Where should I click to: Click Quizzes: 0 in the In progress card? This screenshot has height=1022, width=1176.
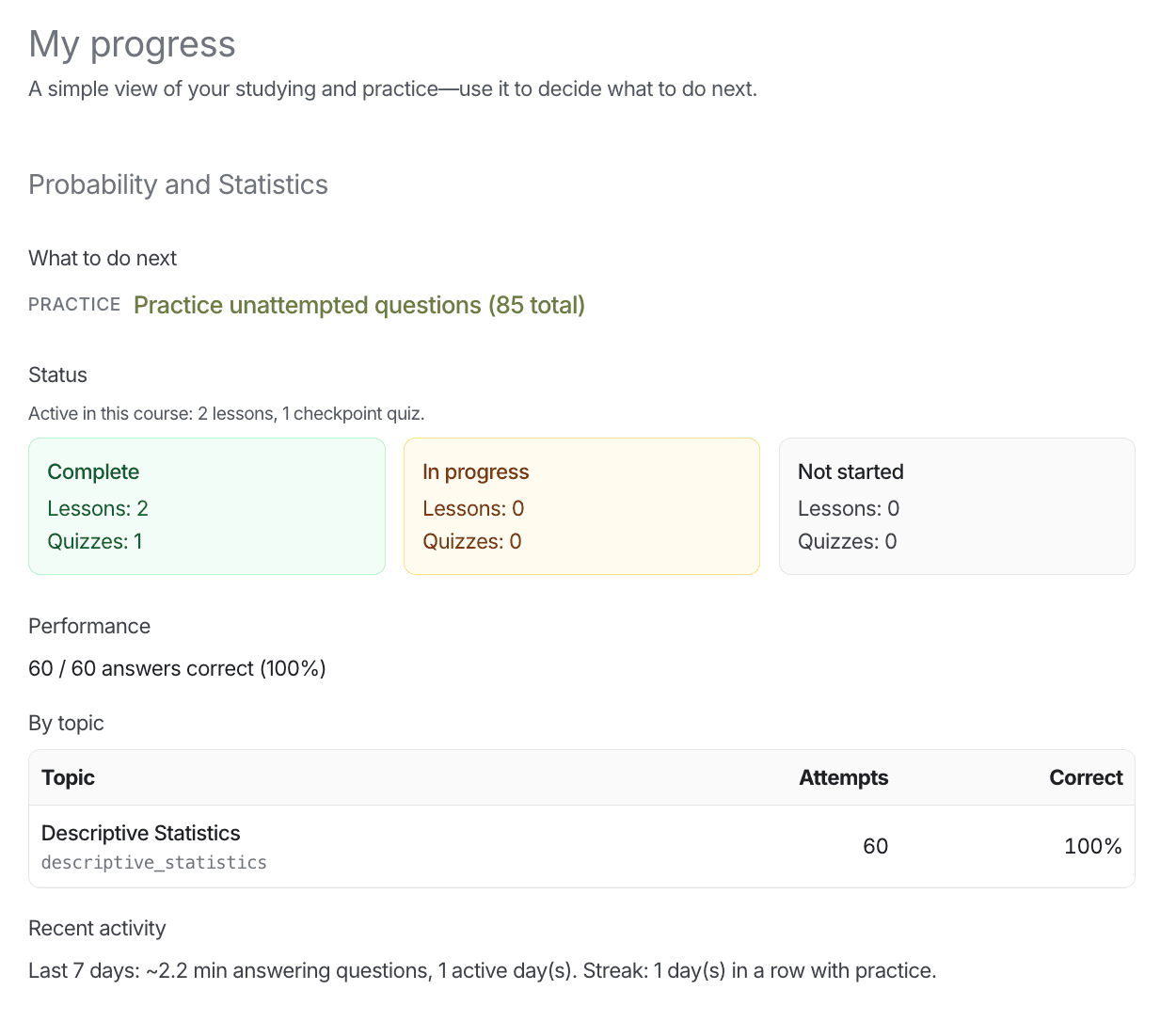click(x=472, y=541)
